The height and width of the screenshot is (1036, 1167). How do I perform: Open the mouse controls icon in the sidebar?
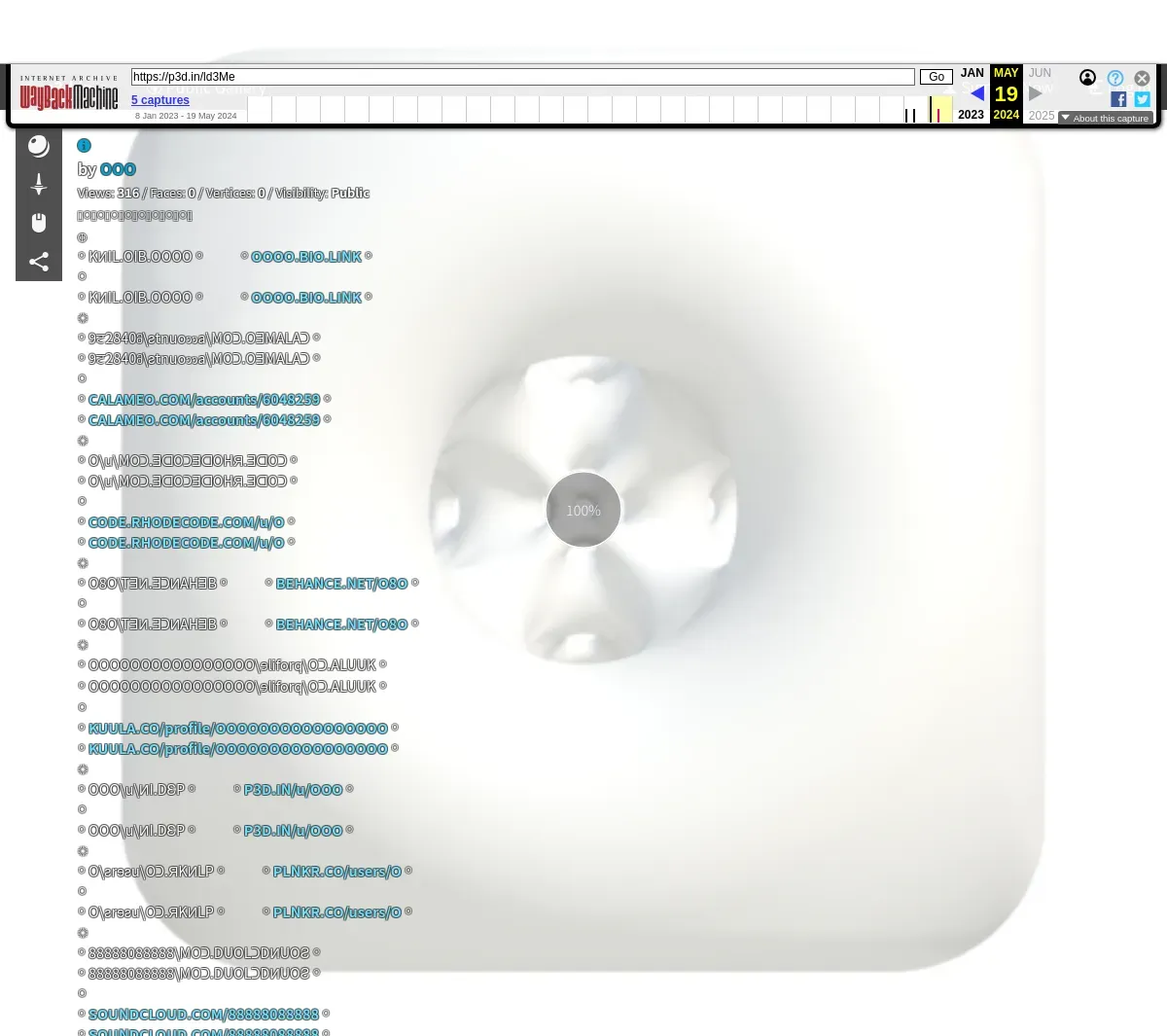[x=39, y=223]
